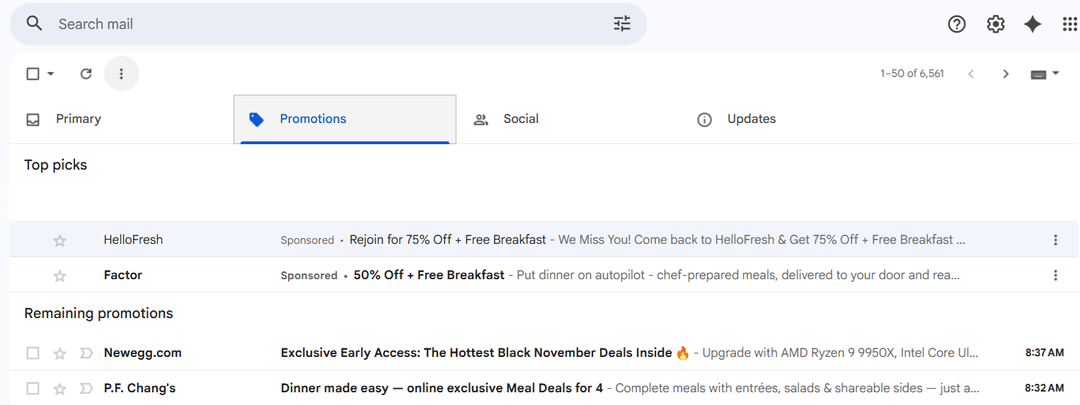The width and height of the screenshot is (1080, 405).
Task: Star the Newegg.com email
Action: pos(60,353)
